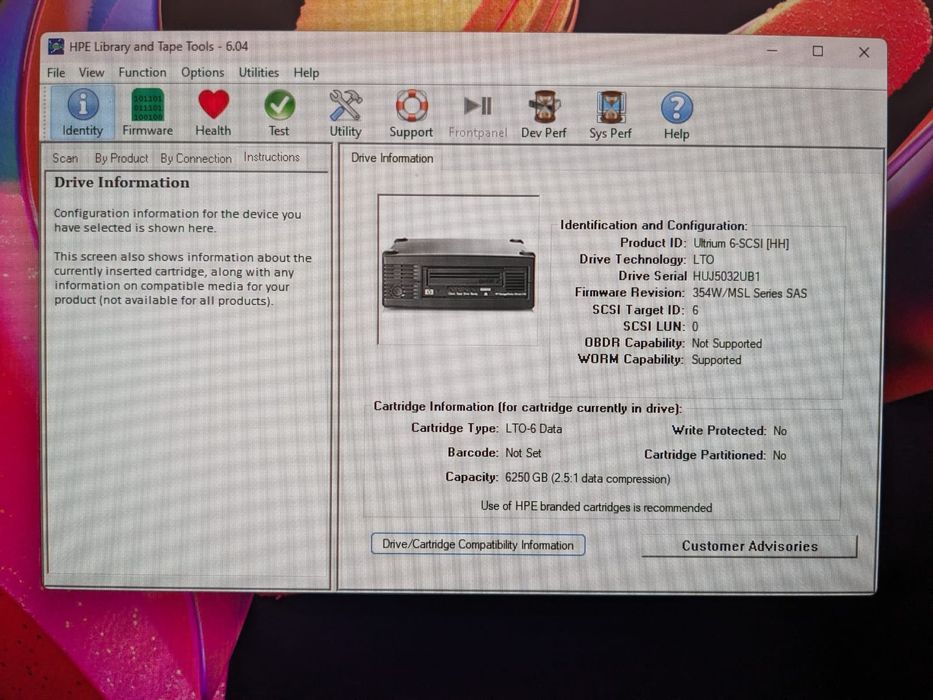Click WORM Capability value Supported
This screenshot has height=700, width=933.
(716, 360)
